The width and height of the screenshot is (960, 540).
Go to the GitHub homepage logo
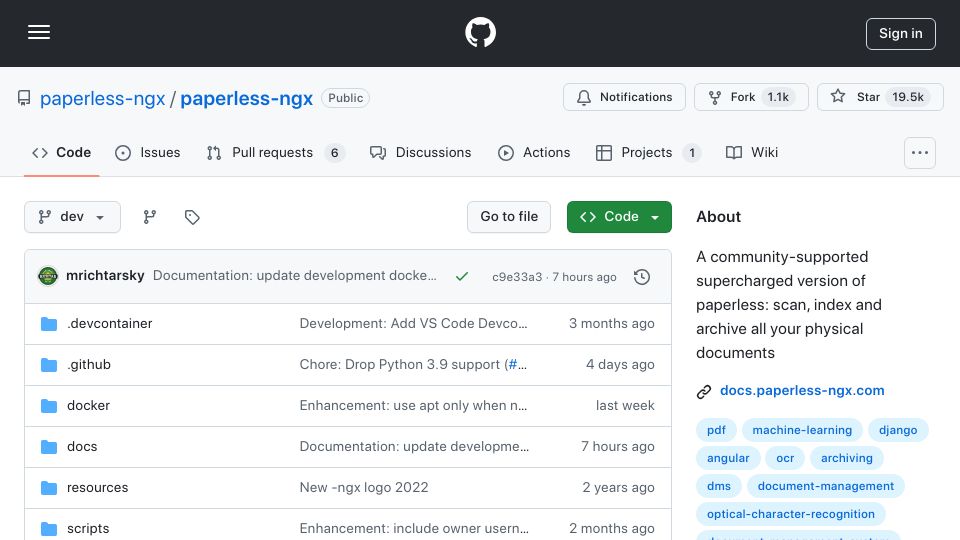(480, 32)
